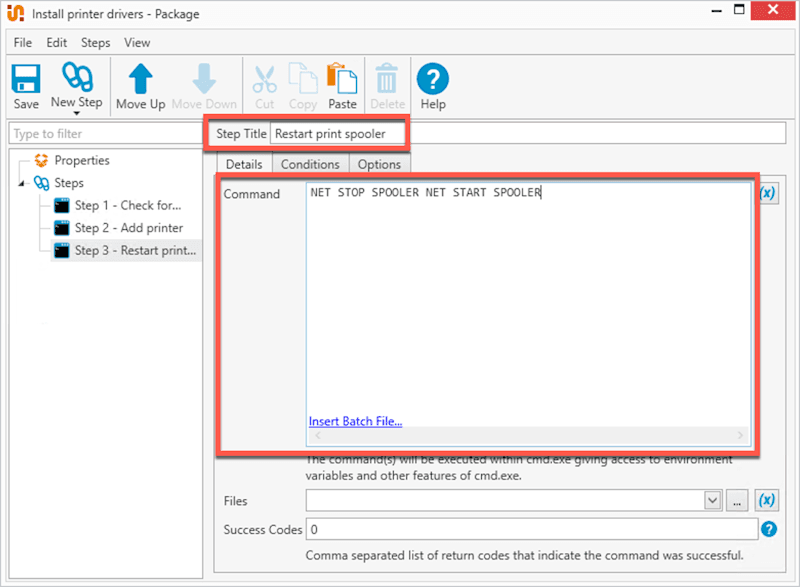800x587 pixels.
Task: Click the (x) variable icon beside Files
Action: [x=767, y=500]
